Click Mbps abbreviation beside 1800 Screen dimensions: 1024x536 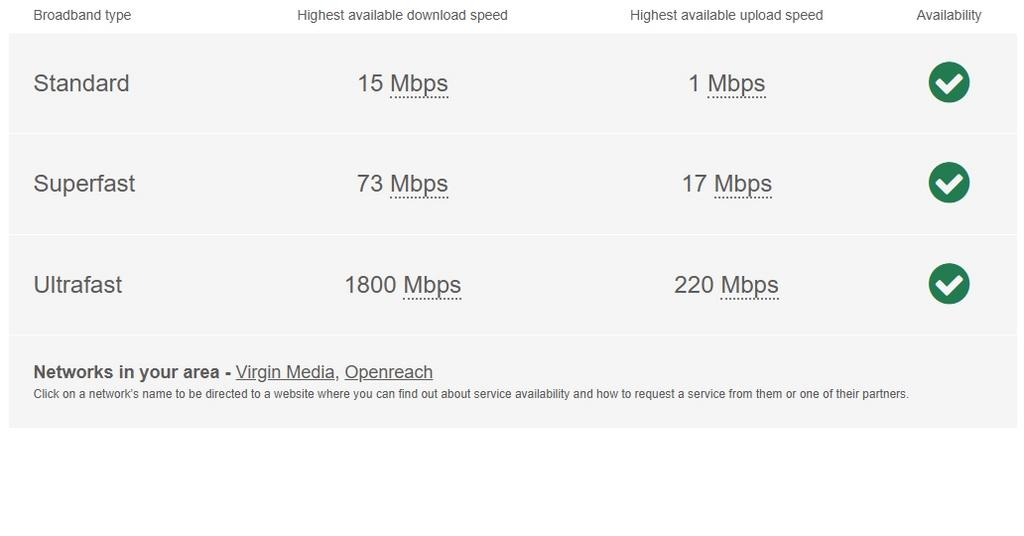tap(432, 285)
